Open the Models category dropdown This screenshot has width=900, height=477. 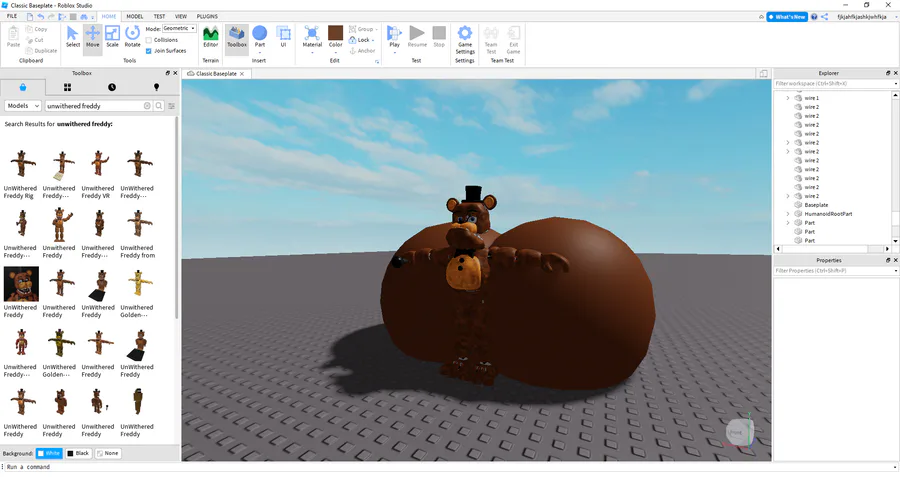[x=23, y=106]
